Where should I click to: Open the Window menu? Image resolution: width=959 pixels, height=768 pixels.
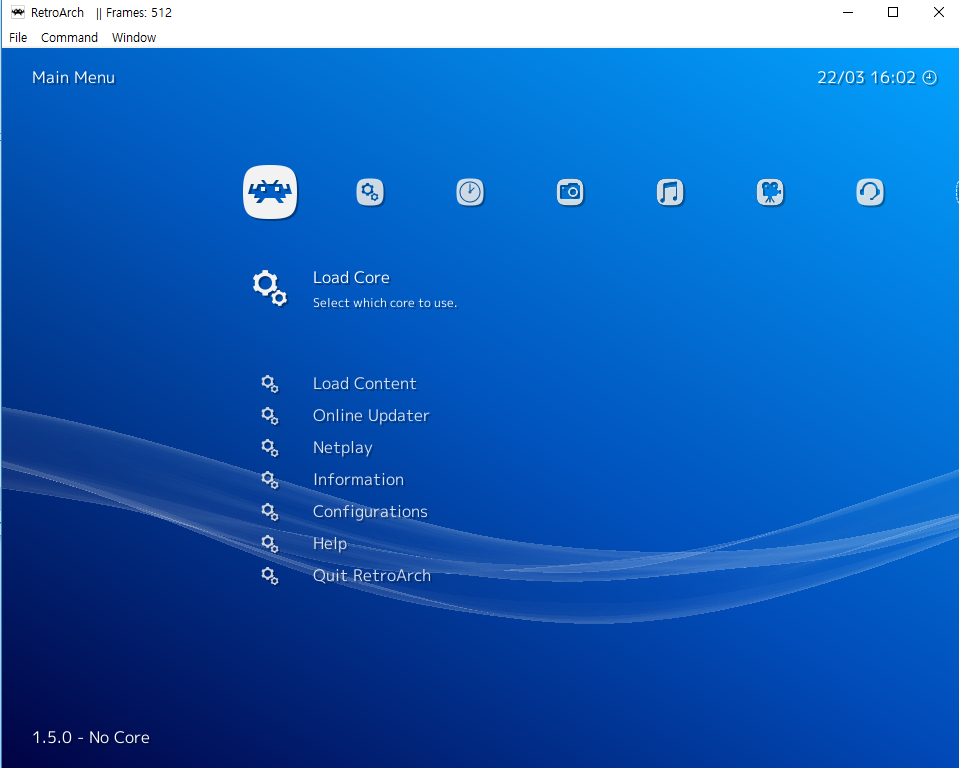click(134, 37)
